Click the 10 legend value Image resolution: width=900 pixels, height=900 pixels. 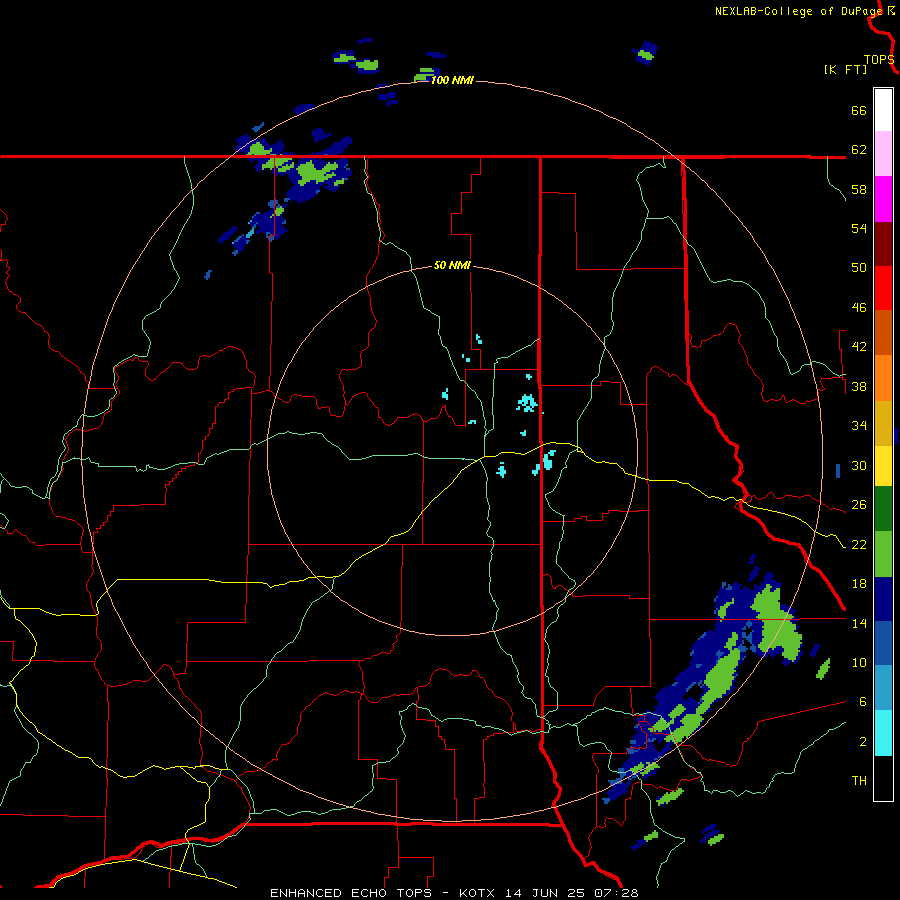click(x=859, y=663)
